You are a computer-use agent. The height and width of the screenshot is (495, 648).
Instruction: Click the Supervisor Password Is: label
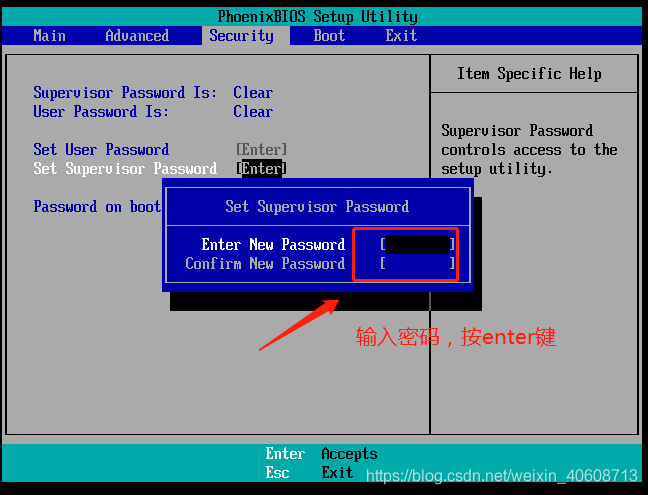click(125, 93)
